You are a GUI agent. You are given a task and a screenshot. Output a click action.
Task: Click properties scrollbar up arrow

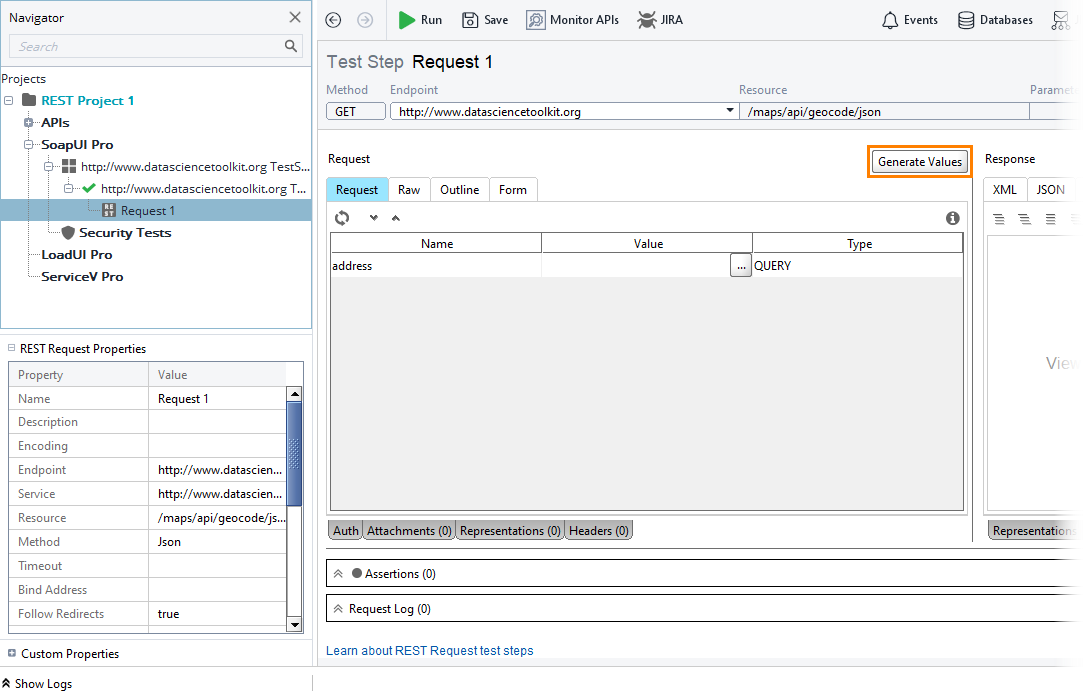[x=295, y=394]
